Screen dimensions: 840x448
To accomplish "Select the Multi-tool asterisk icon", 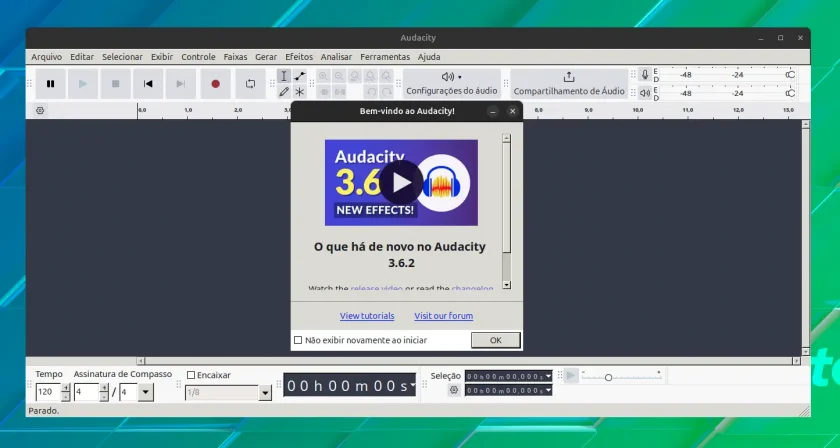I will point(299,92).
